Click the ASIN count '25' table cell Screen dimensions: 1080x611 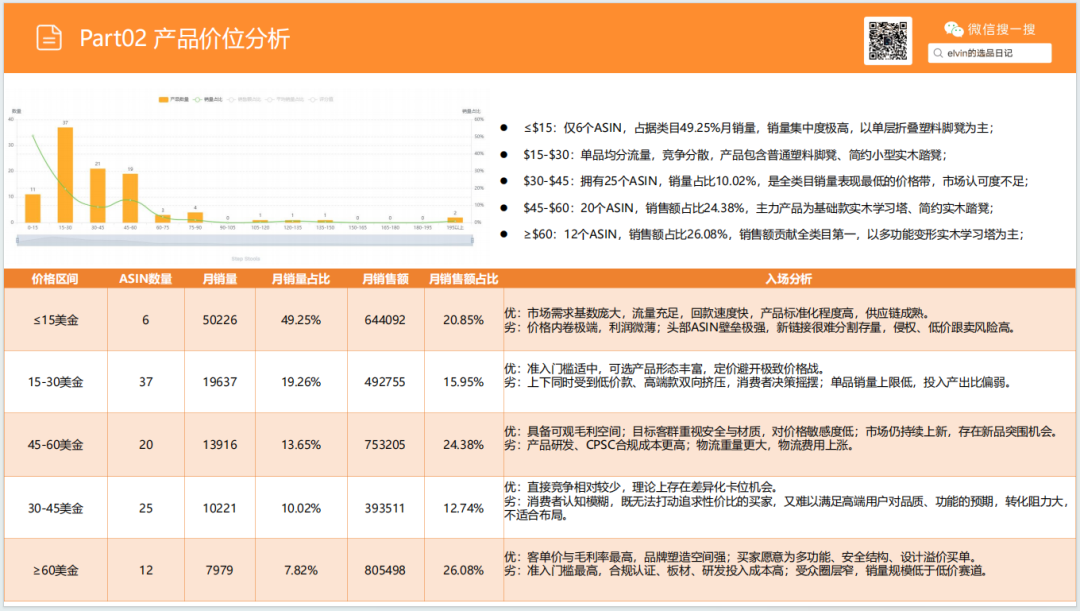click(x=146, y=508)
